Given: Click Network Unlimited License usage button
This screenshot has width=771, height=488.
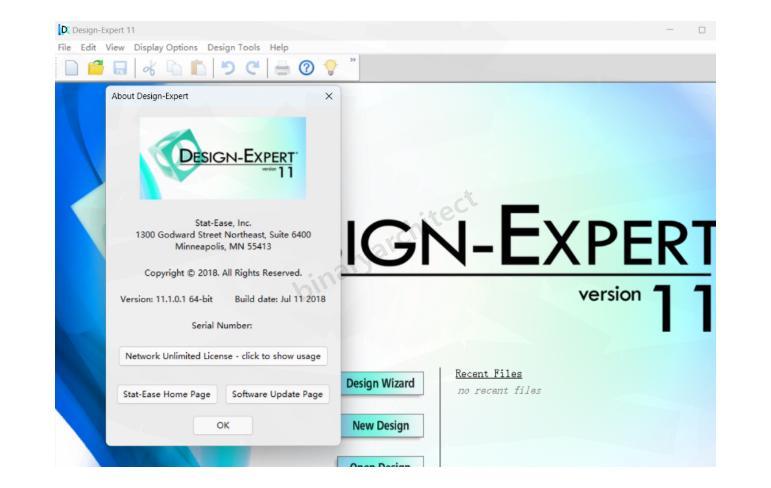Looking at the screenshot, I should point(223,356).
